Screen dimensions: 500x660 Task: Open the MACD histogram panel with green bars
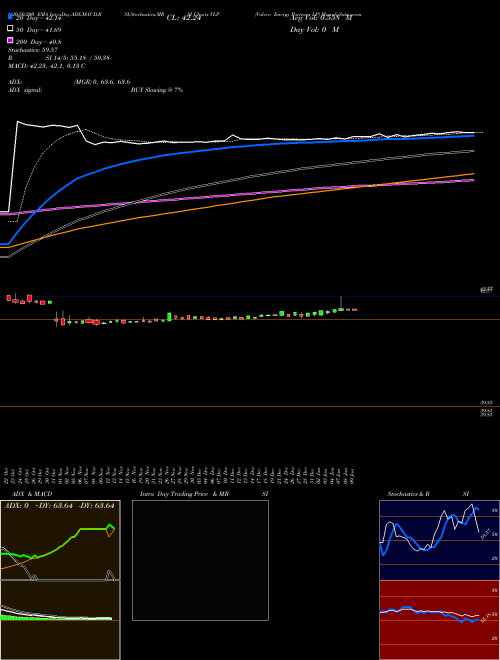[x=60, y=620]
